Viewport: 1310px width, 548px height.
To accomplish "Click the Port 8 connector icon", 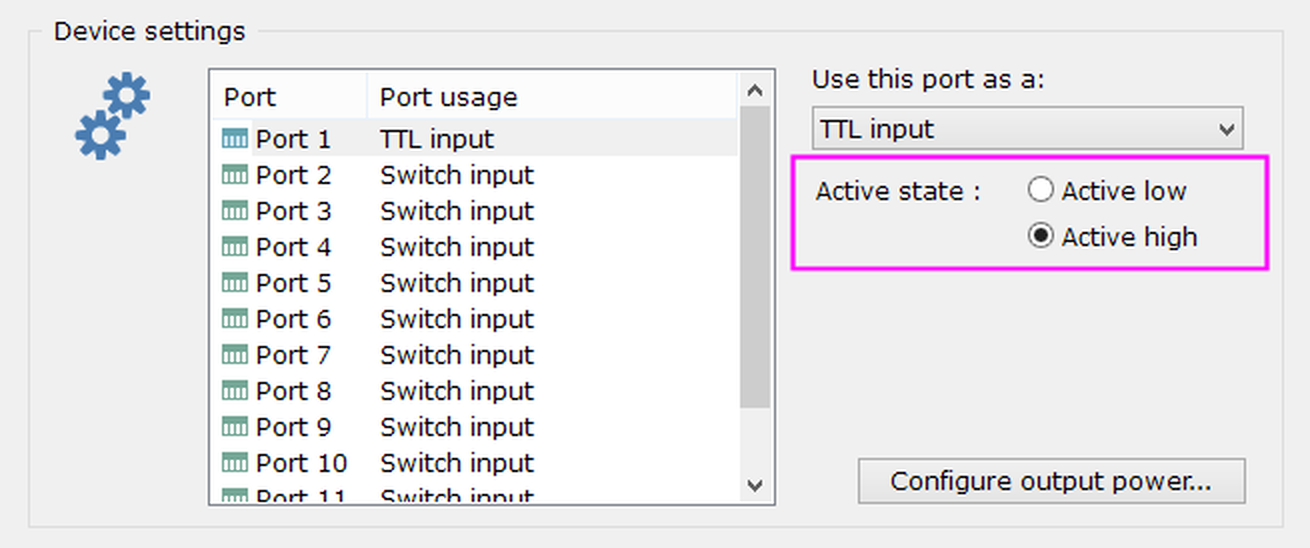I will 235,392.
